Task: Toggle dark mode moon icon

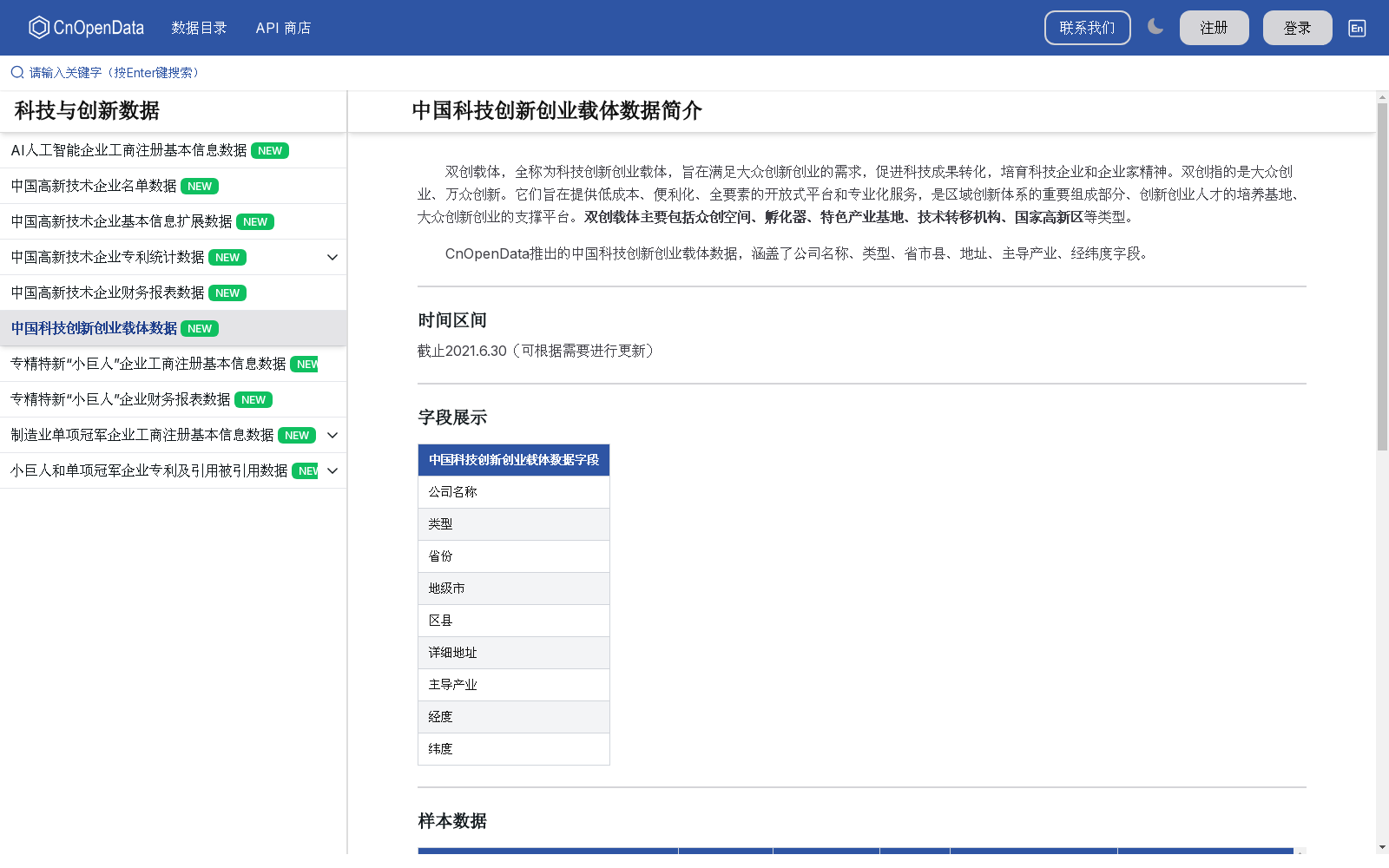Action: tap(1155, 27)
